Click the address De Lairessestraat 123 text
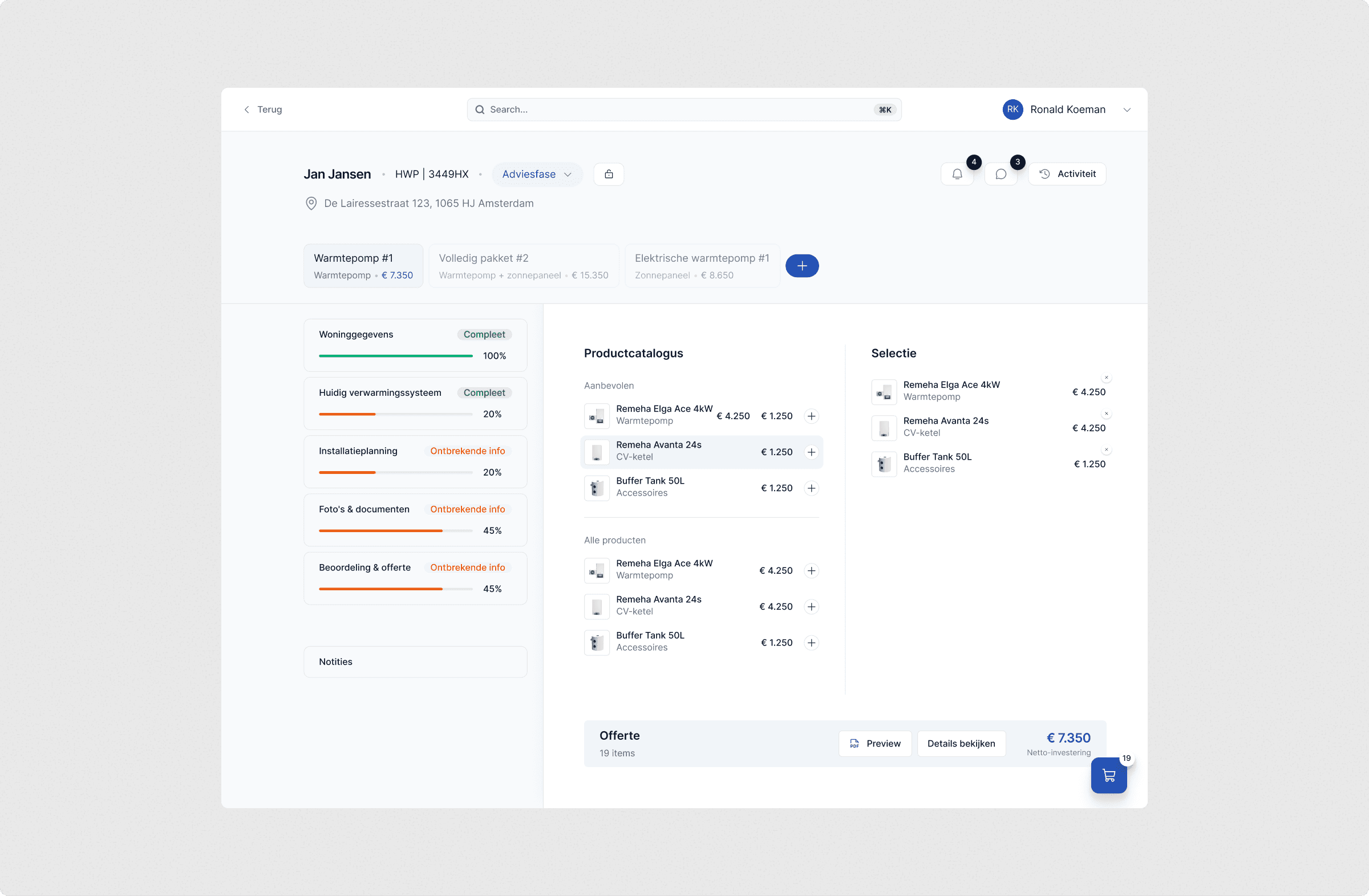The image size is (1369, 896). [428, 204]
